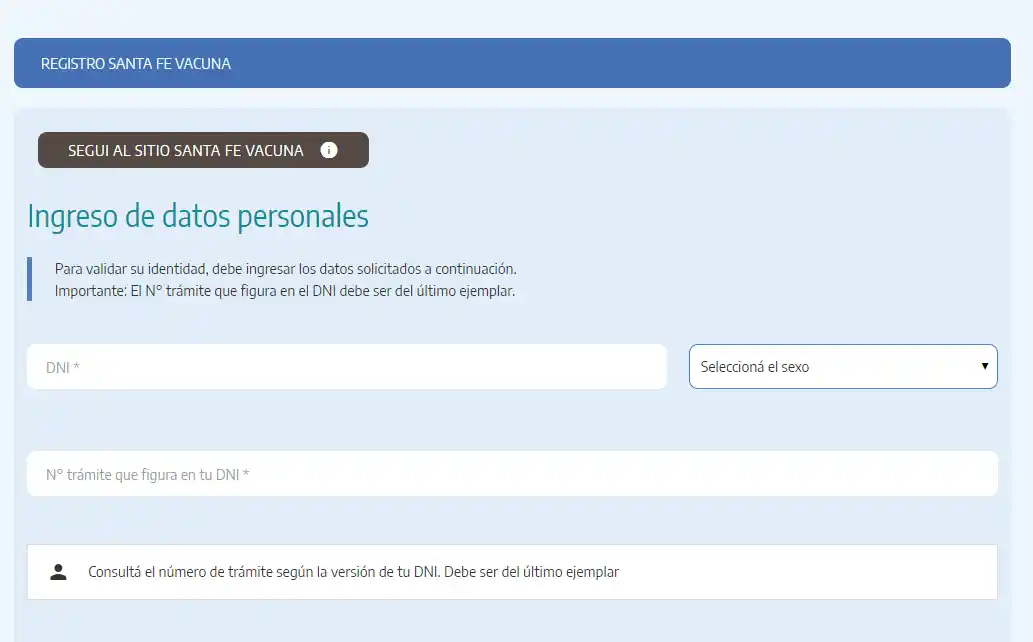The height and width of the screenshot is (642, 1033).
Task: Click the dropdown arrow for sex selection
Action: 981,366
